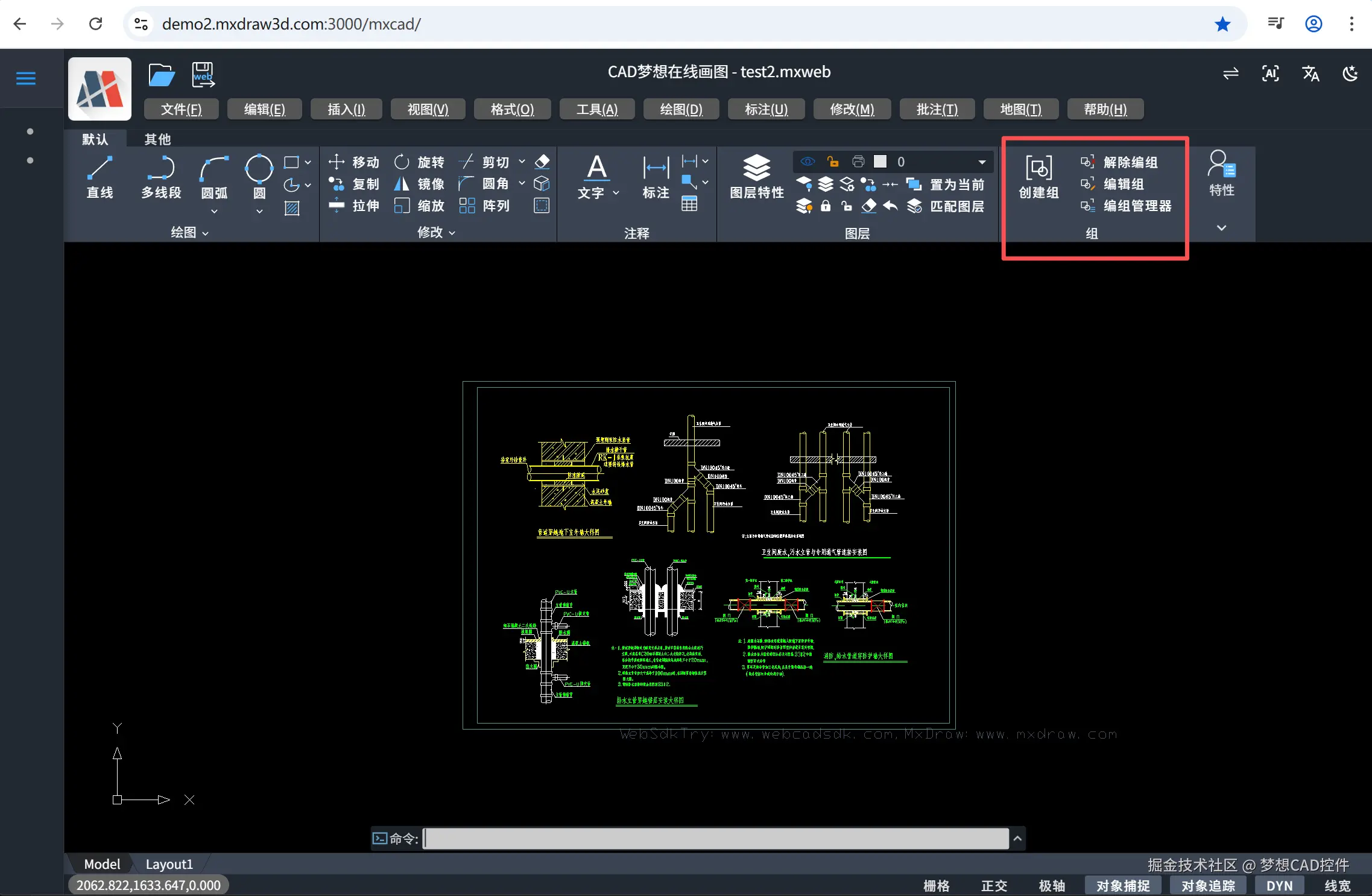This screenshot has width=1372, height=896.
Task: Open the layer selection dropdown
Action: [x=982, y=162]
